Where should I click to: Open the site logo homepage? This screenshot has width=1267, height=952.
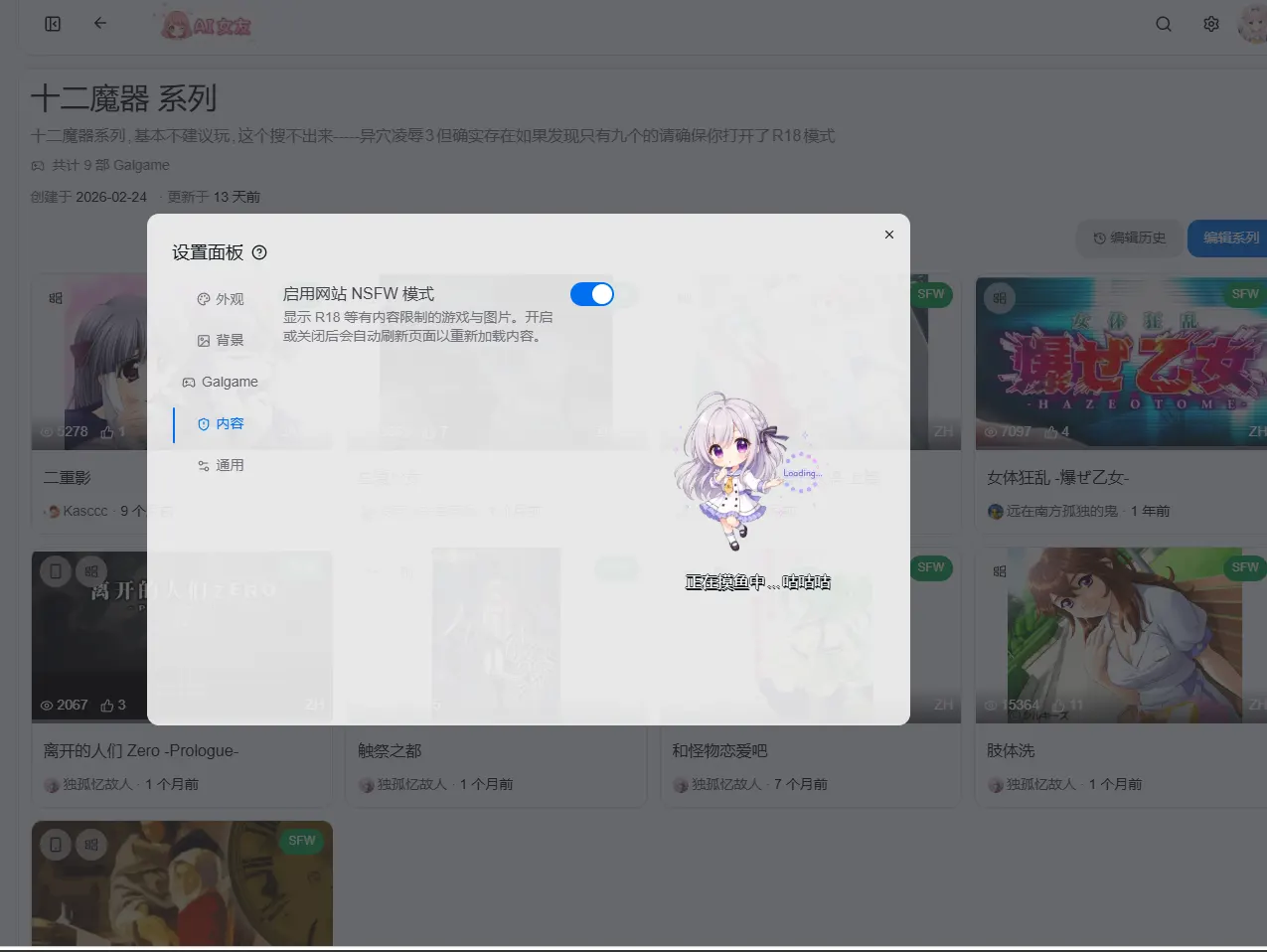[207, 25]
